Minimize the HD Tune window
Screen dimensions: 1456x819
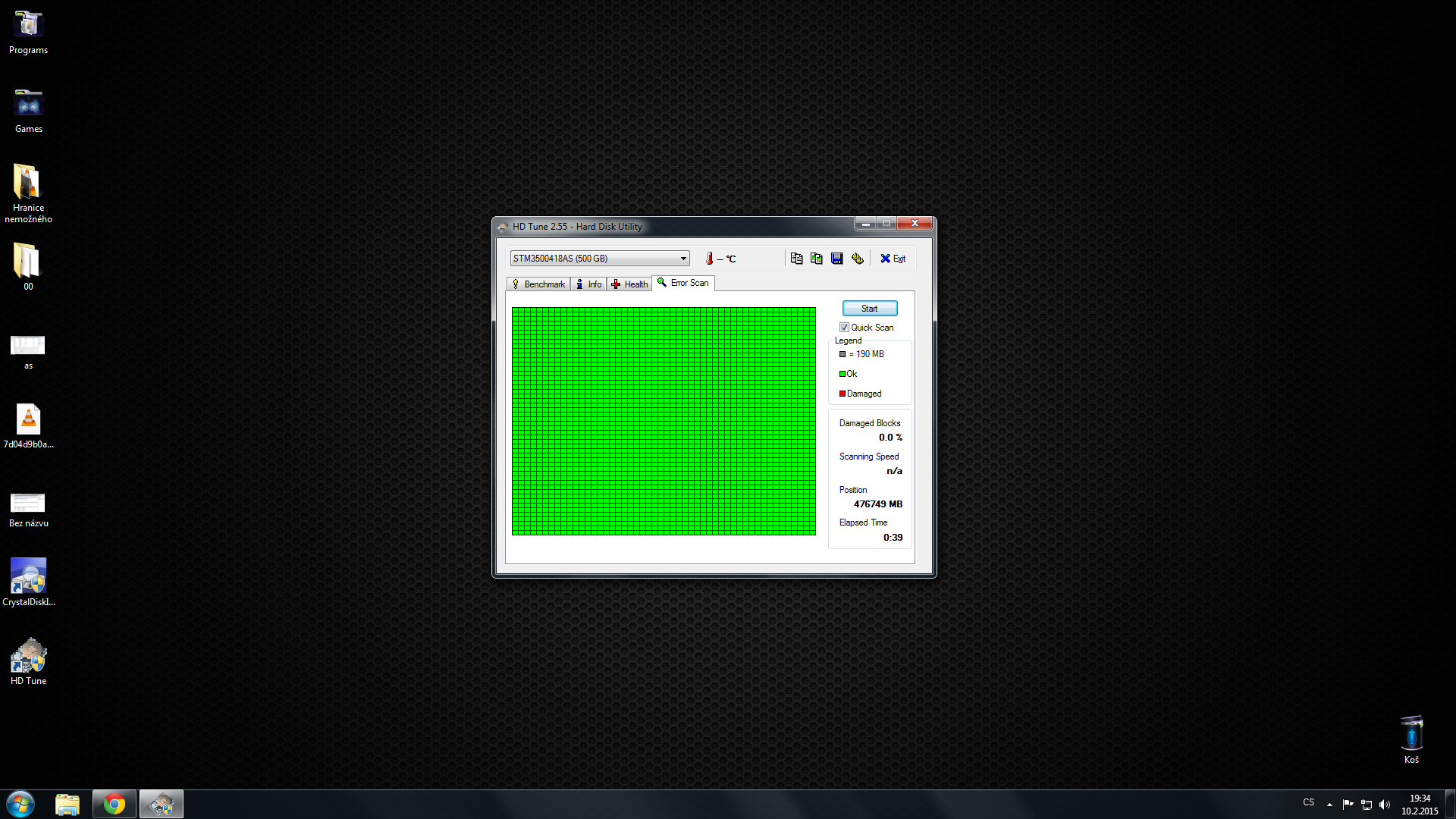coord(865,224)
